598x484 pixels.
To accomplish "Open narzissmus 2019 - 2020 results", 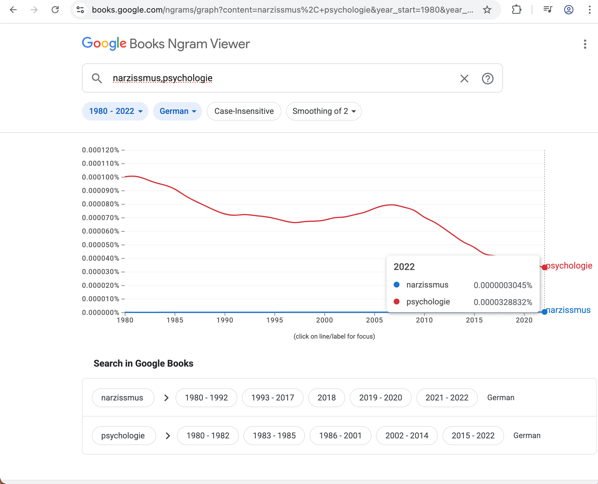I will pos(381,398).
